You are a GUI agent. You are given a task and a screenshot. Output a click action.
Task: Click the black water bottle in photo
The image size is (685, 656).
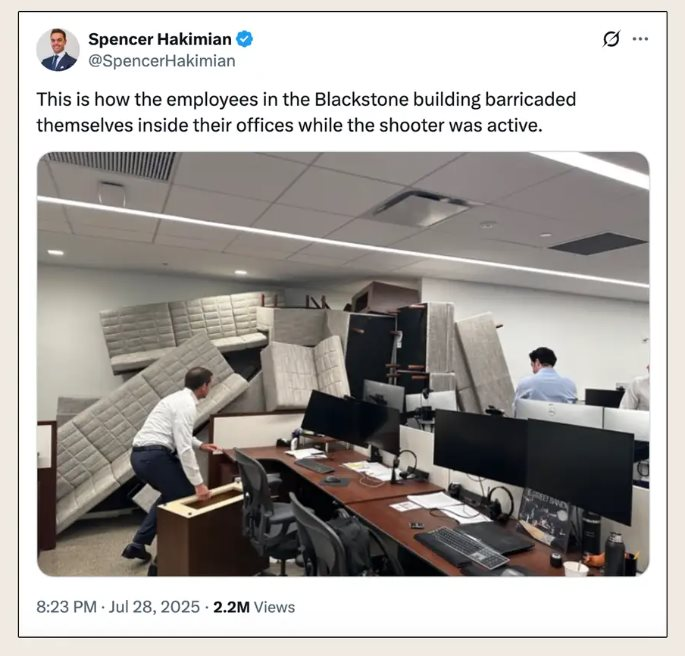pyautogui.click(x=614, y=554)
